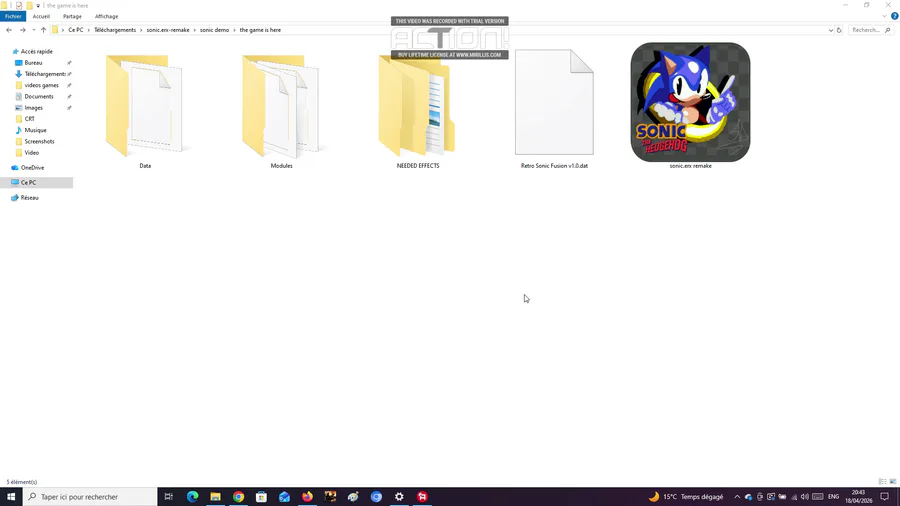Refresh the current folder view
900x506 pixels.
coord(839,30)
